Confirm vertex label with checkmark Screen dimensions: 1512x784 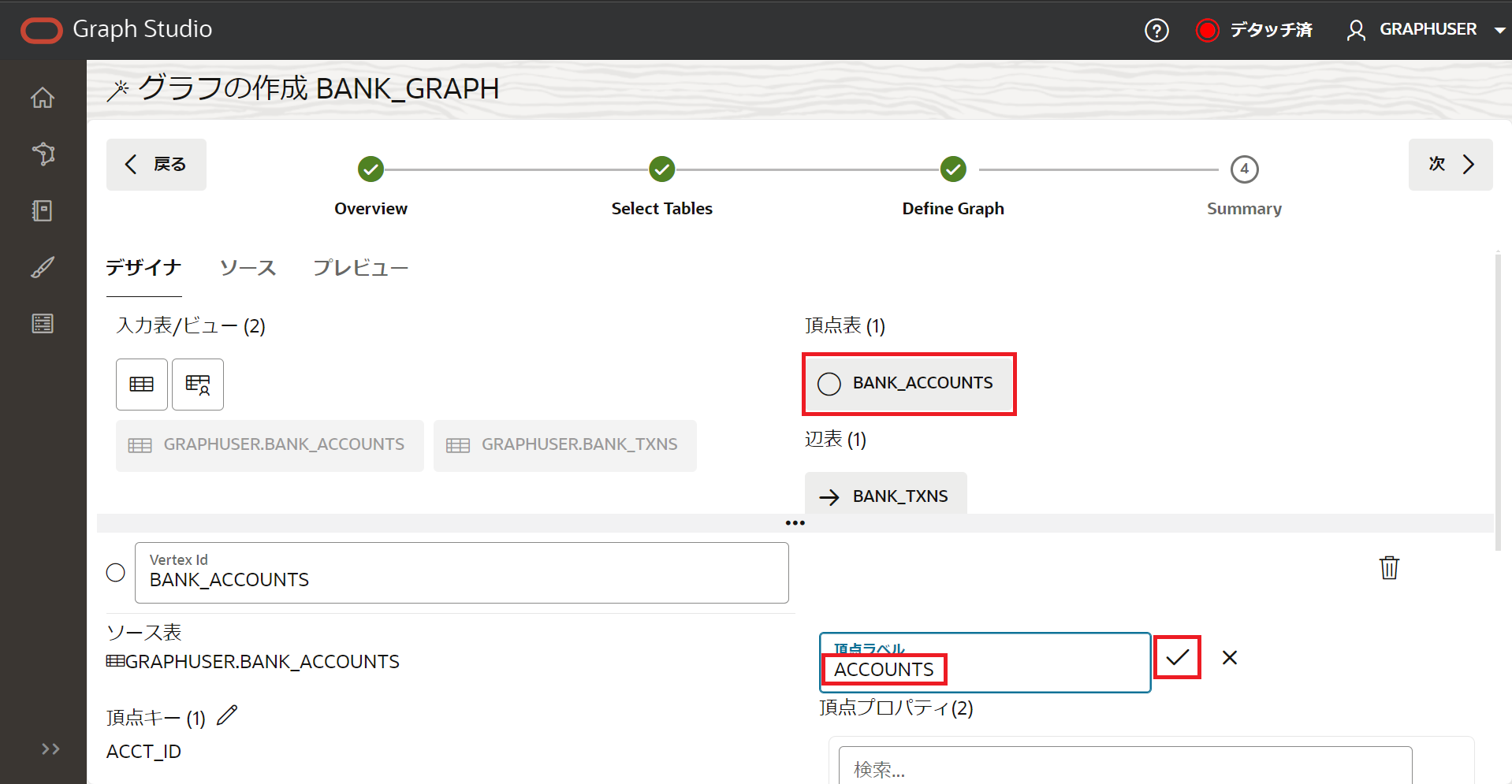(x=1177, y=657)
